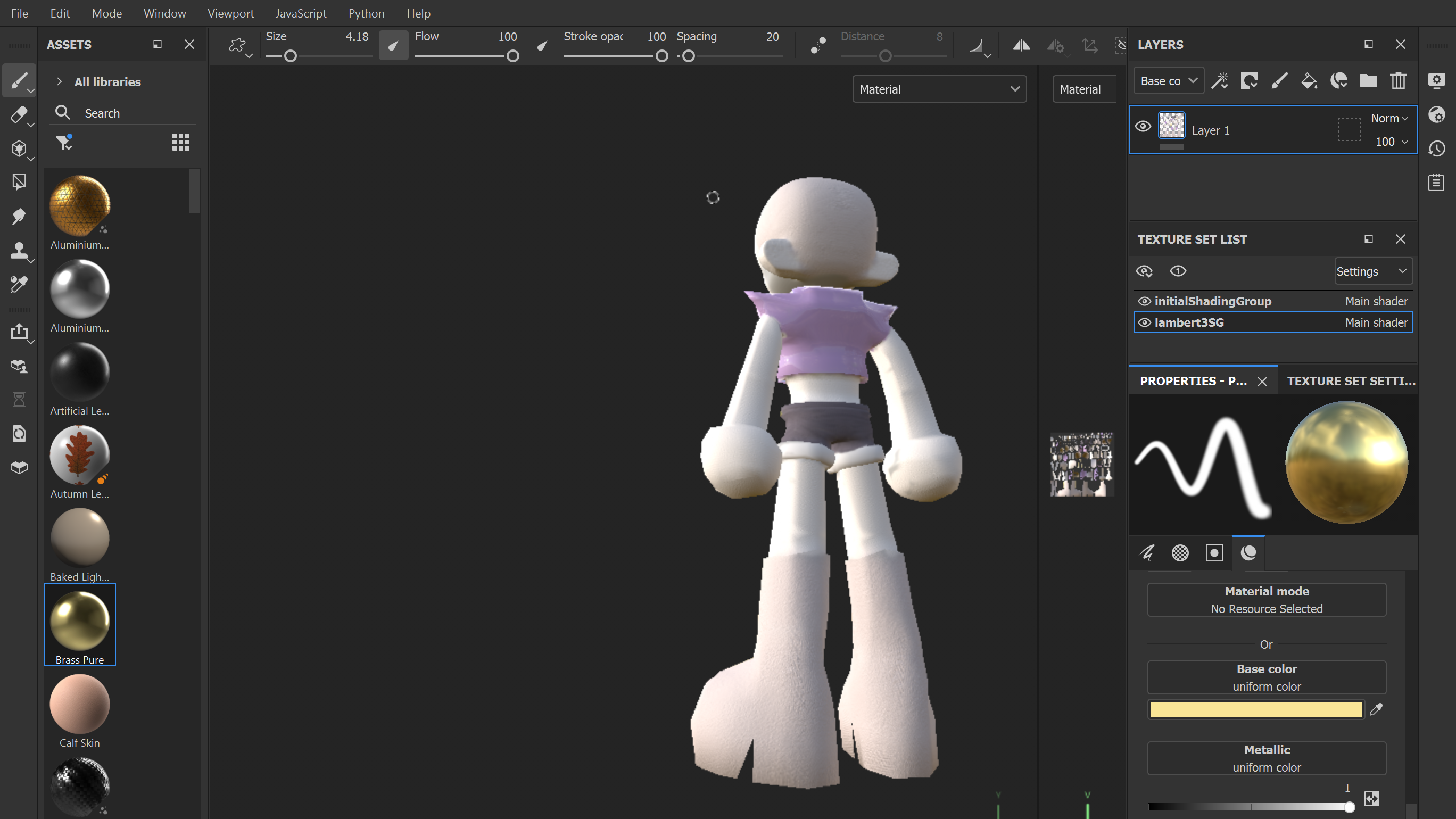Delete layer with trash icon
This screenshot has width=1456, height=819.
point(1399,81)
